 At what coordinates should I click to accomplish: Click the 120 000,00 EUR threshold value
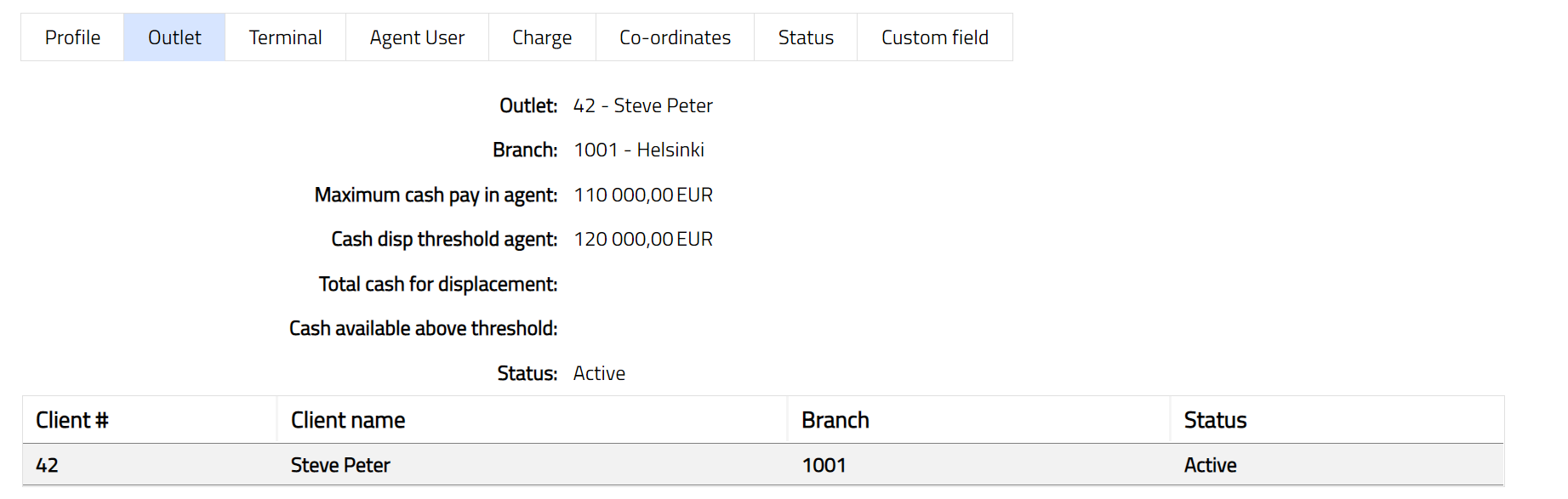[x=643, y=239]
